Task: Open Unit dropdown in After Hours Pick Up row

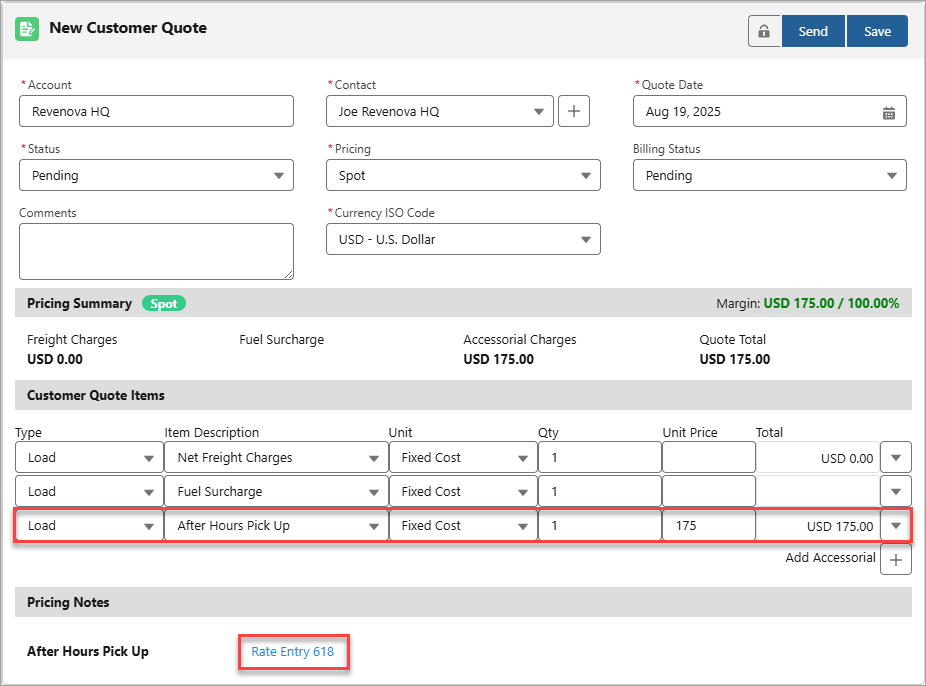Action: click(x=463, y=525)
